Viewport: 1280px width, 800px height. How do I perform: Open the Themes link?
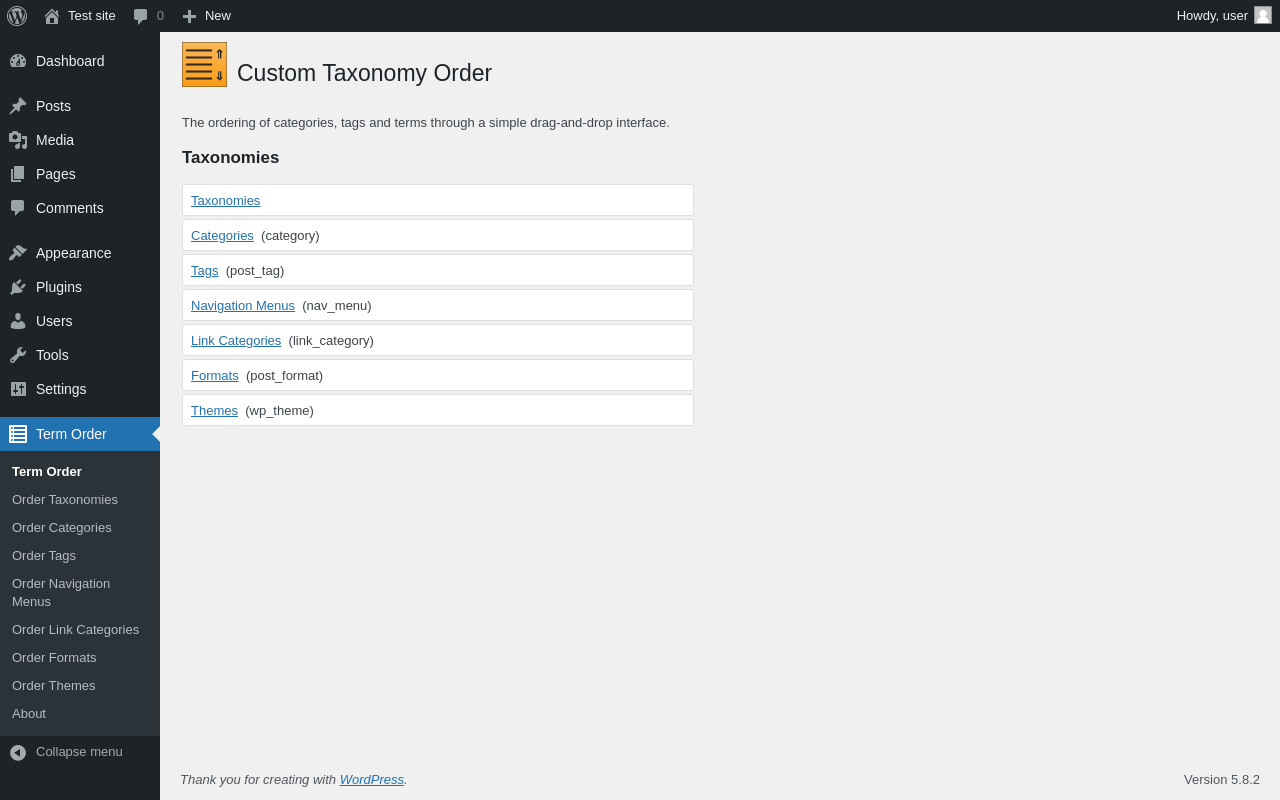tap(214, 410)
